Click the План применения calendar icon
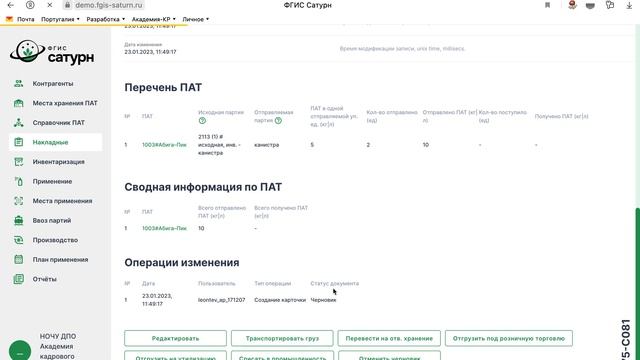Viewport: 640px width, 360px height. pyautogui.click(x=18, y=260)
